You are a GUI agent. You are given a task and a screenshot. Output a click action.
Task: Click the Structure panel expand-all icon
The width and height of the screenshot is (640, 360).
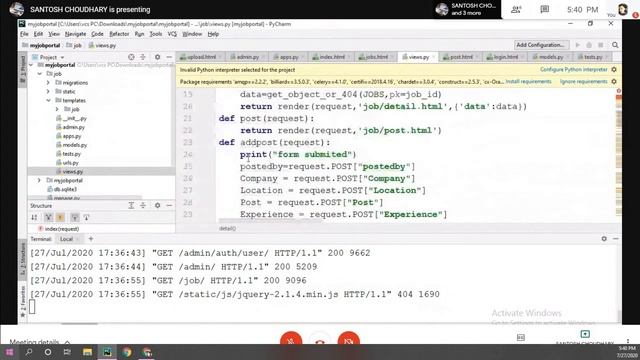[x=131, y=205]
